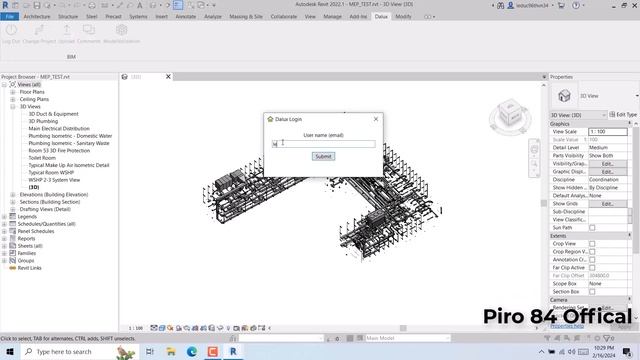Switch to the Systems ribbon tab
This screenshot has width=640, height=360.
click(x=138, y=17)
